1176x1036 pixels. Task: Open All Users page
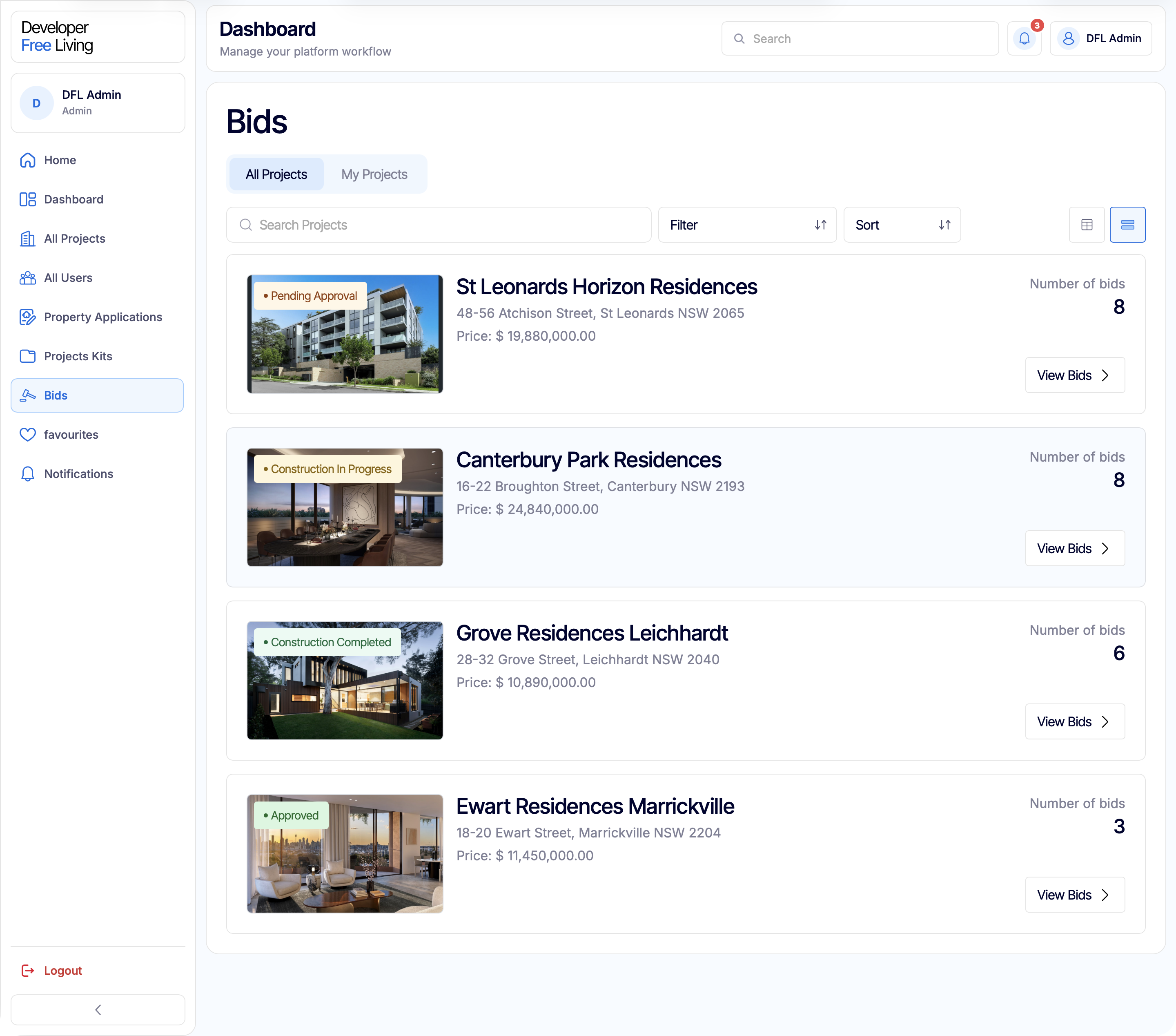coord(97,277)
